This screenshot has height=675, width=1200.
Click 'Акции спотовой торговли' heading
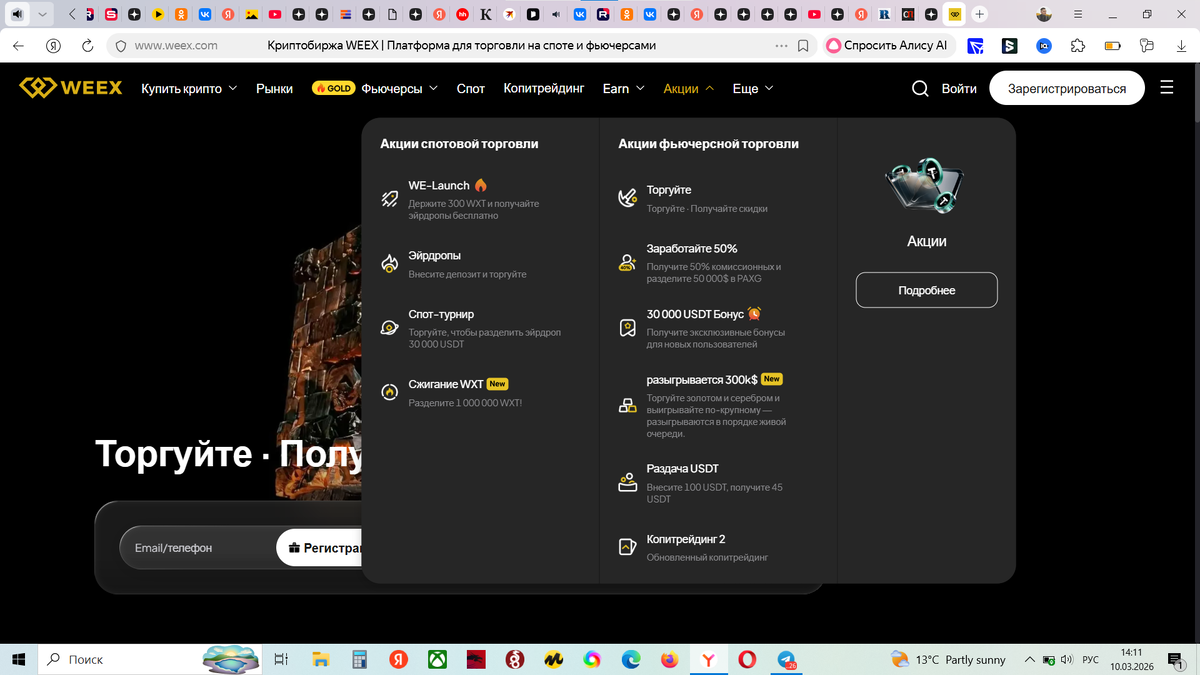coord(459,144)
